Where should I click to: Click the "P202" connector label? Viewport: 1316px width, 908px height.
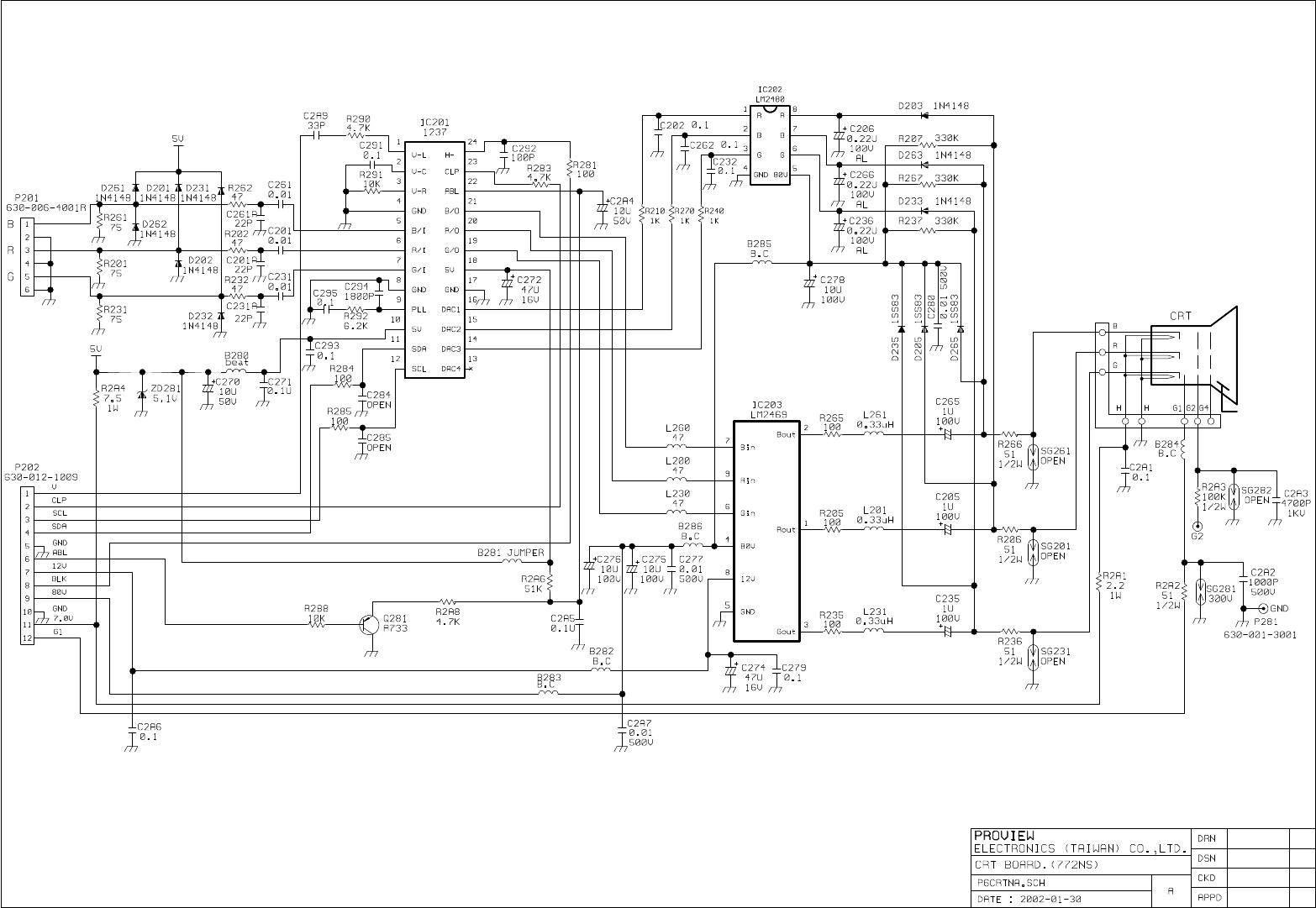point(25,468)
